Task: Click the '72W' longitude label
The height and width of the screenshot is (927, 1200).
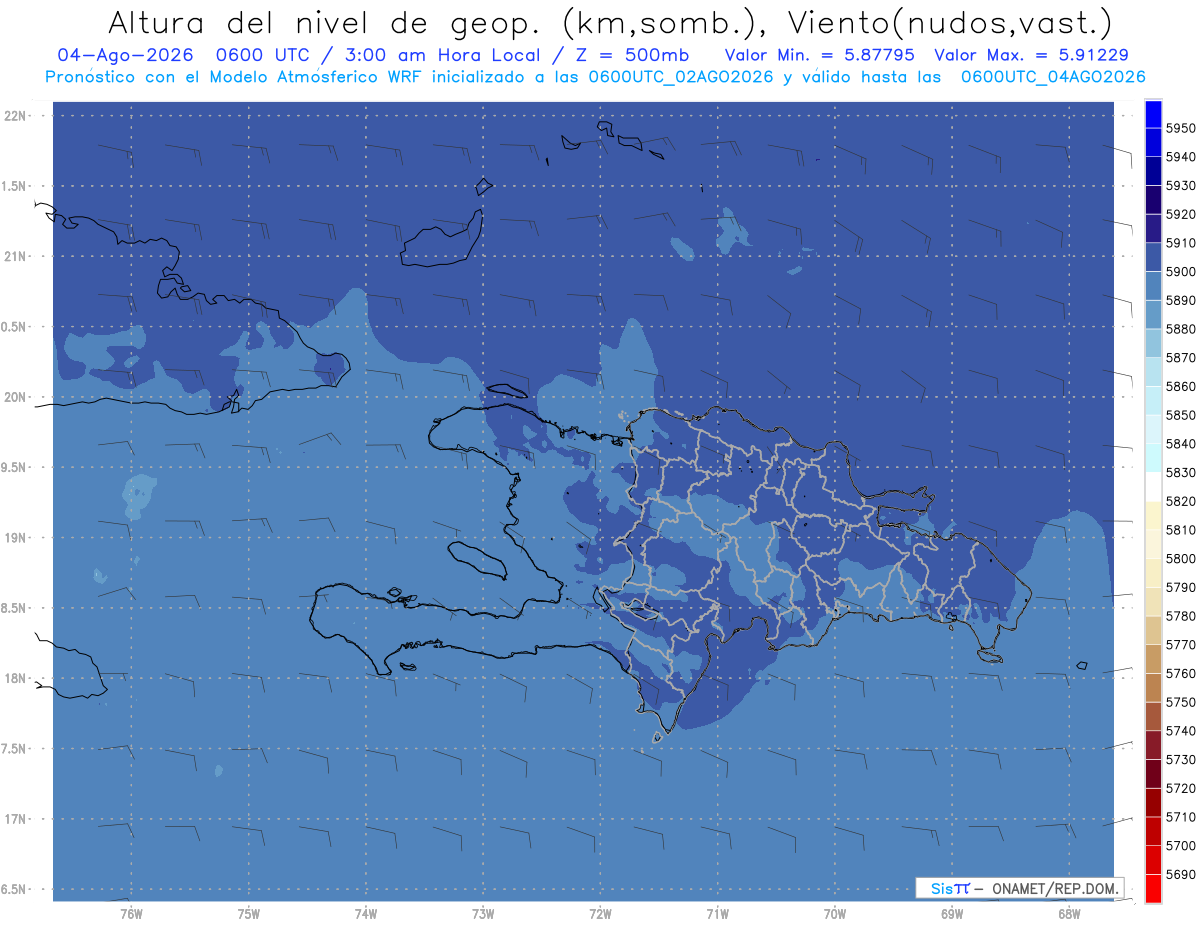Action: (x=601, y=913)
